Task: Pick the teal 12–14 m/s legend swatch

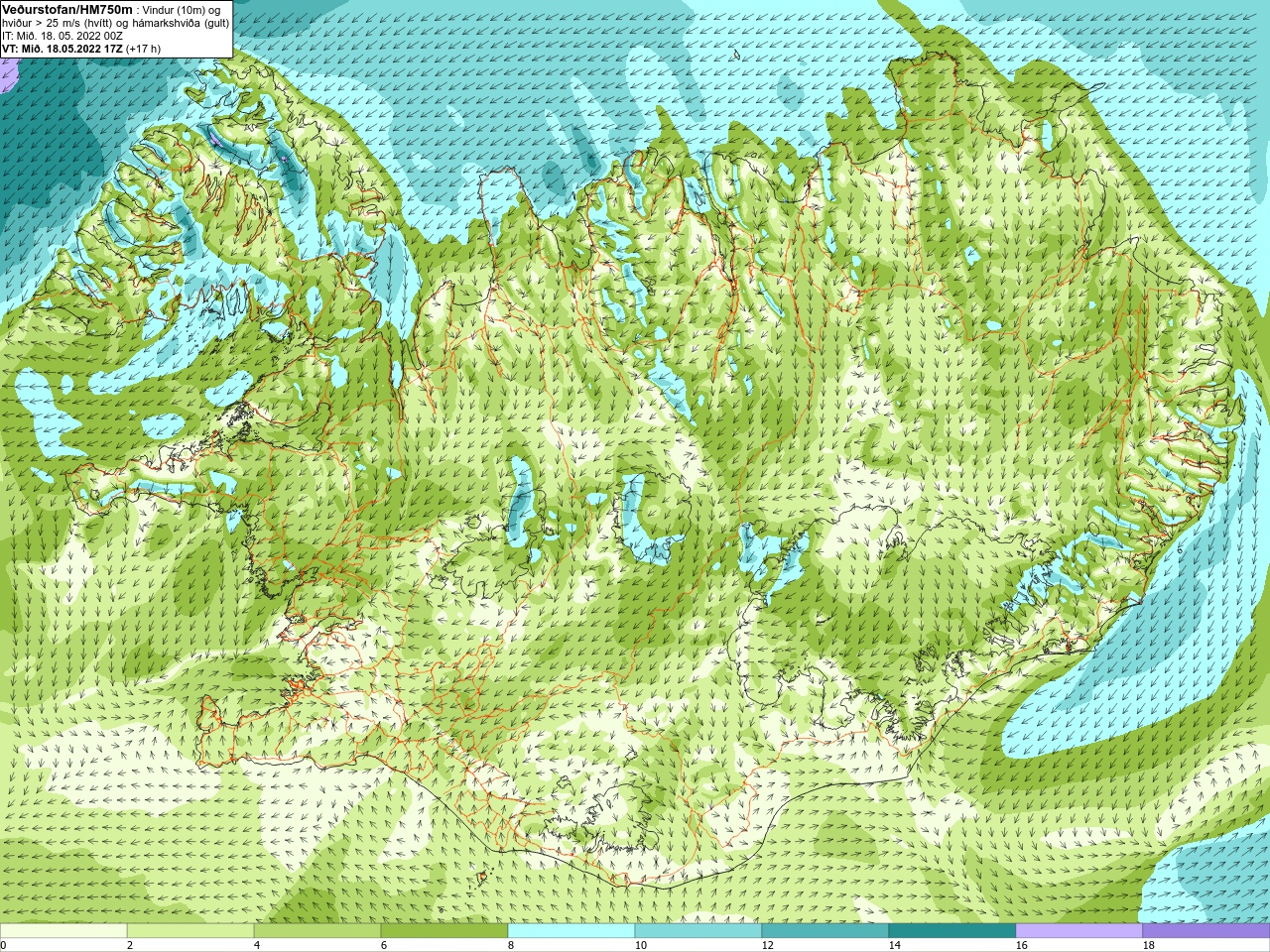Action: [x=825, y=931]
